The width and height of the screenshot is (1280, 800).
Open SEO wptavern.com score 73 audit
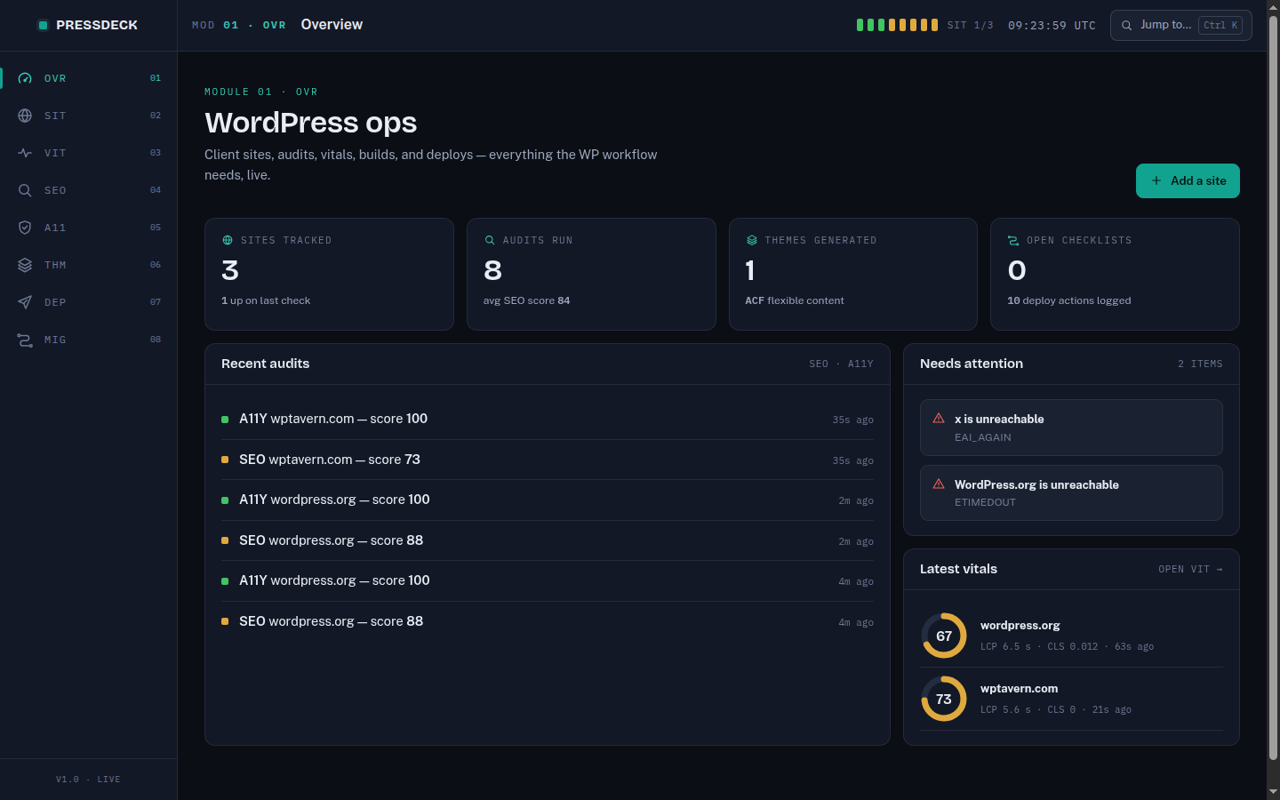coord(547,460)
